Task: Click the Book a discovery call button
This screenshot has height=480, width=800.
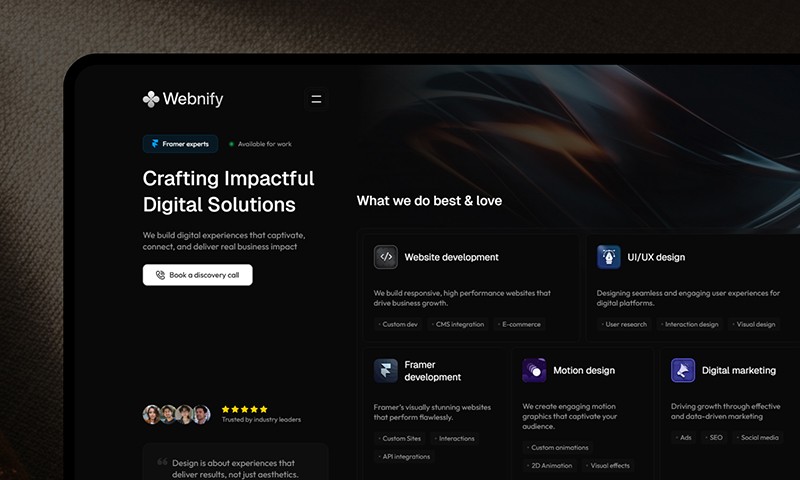Action: point(197,275)
